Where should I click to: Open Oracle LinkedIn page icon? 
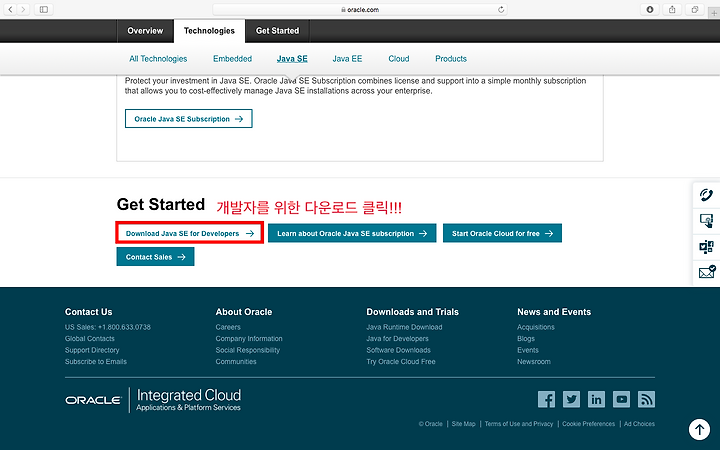[596, 399]
